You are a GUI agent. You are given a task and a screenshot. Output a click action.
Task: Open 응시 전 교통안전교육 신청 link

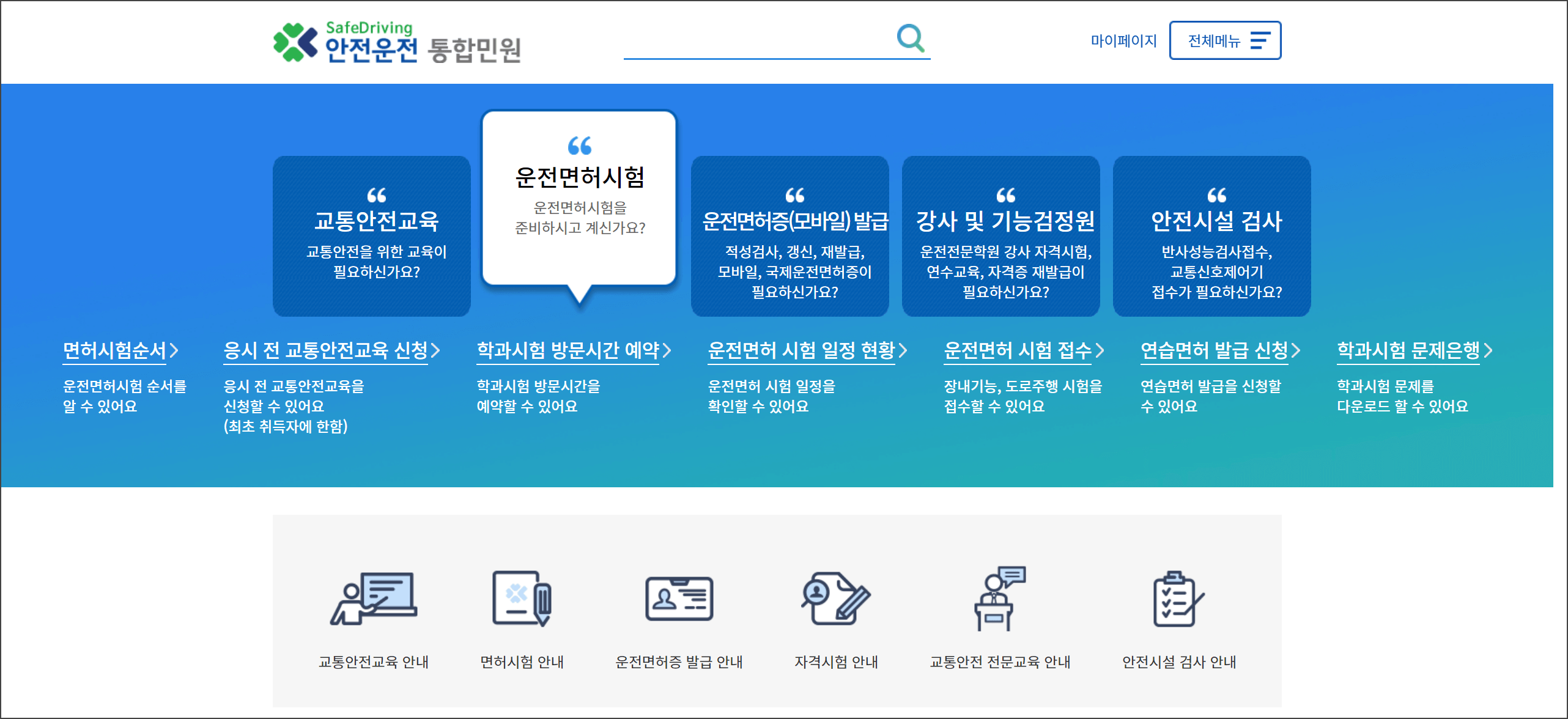pyautogui.click(x=325, y=350)
